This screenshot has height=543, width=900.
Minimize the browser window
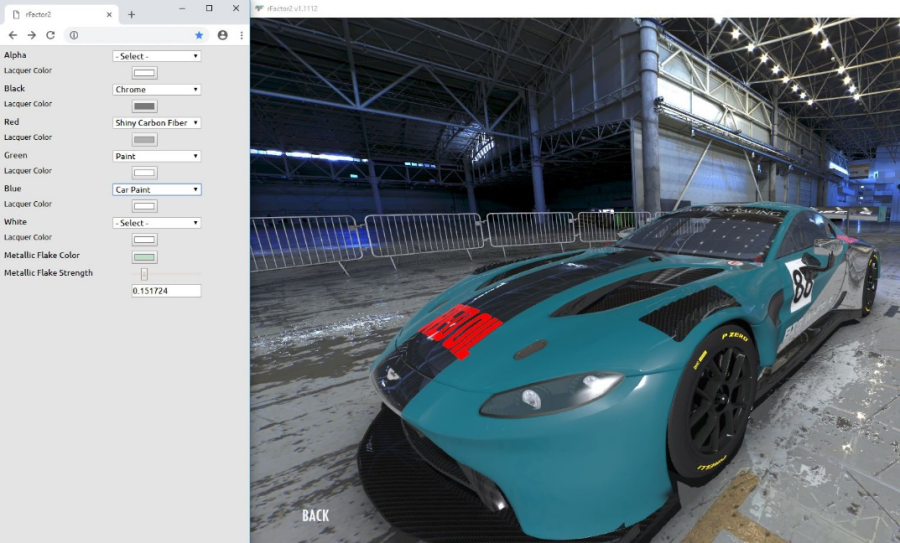(182, 8)
